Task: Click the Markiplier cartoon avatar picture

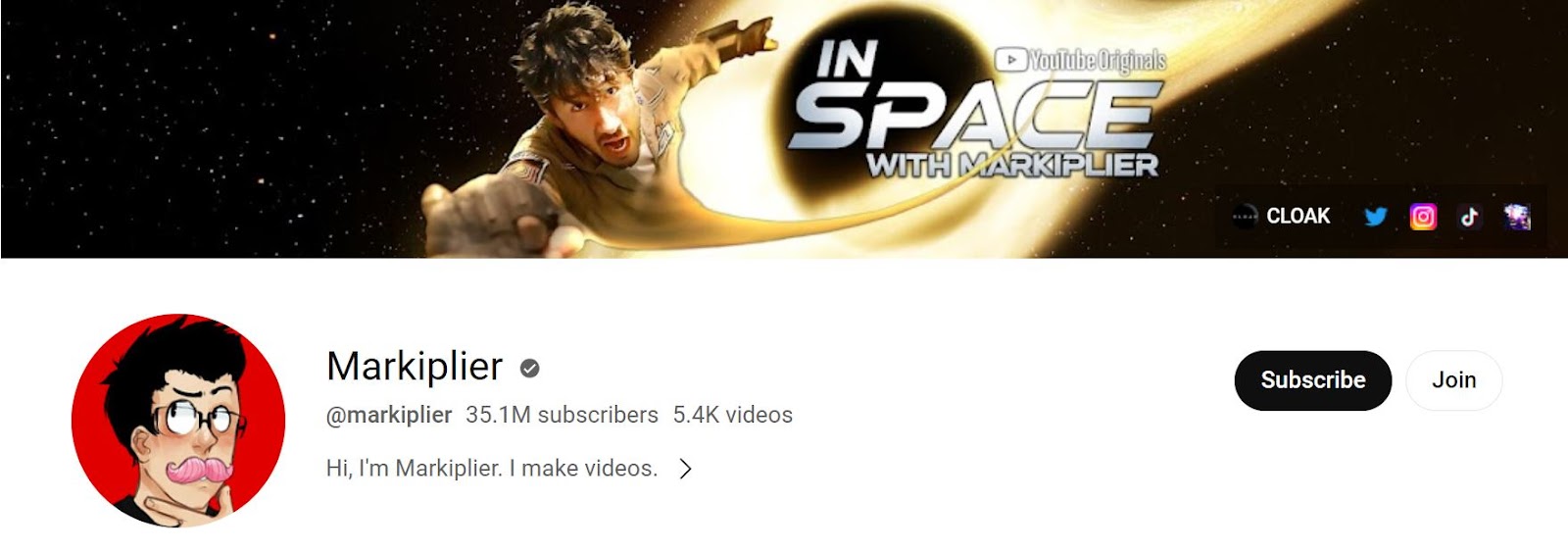Action: click(x=178, y=421)
